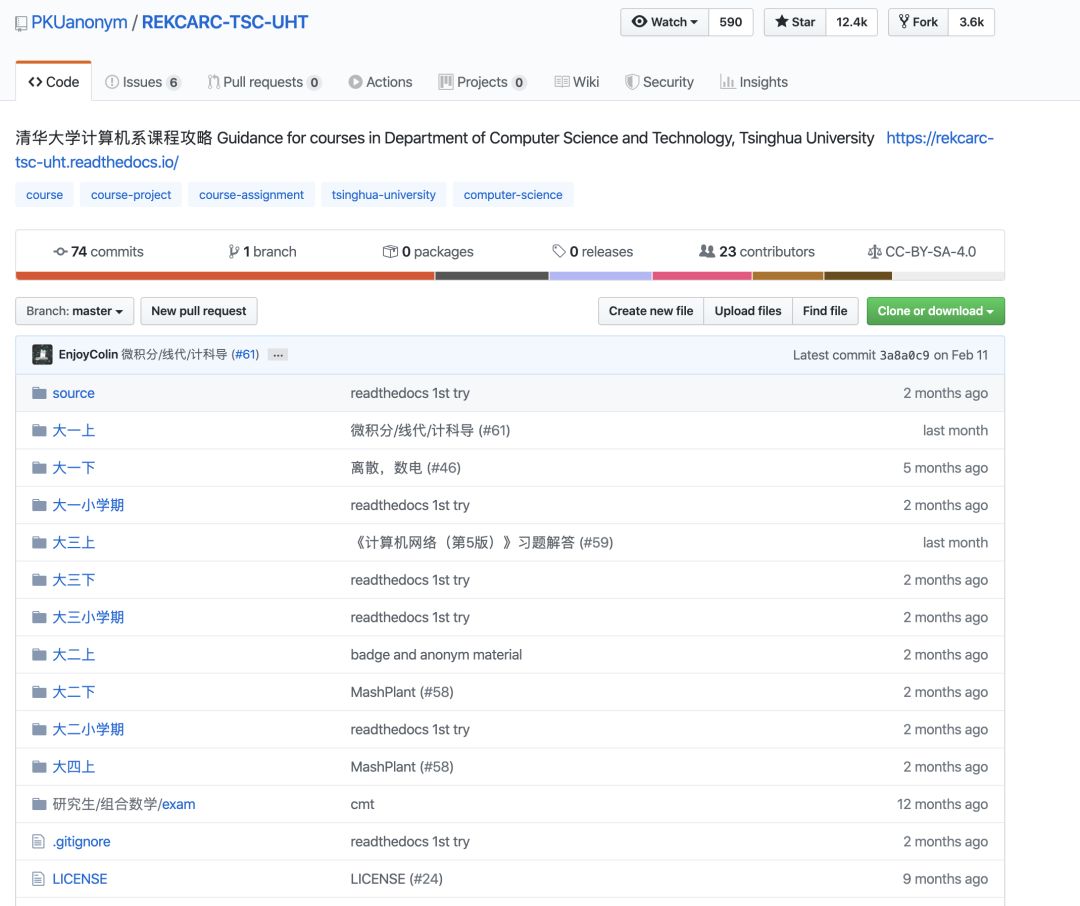
Task: Click the lavender segment of language bar
Action: [x=601, y=276]
